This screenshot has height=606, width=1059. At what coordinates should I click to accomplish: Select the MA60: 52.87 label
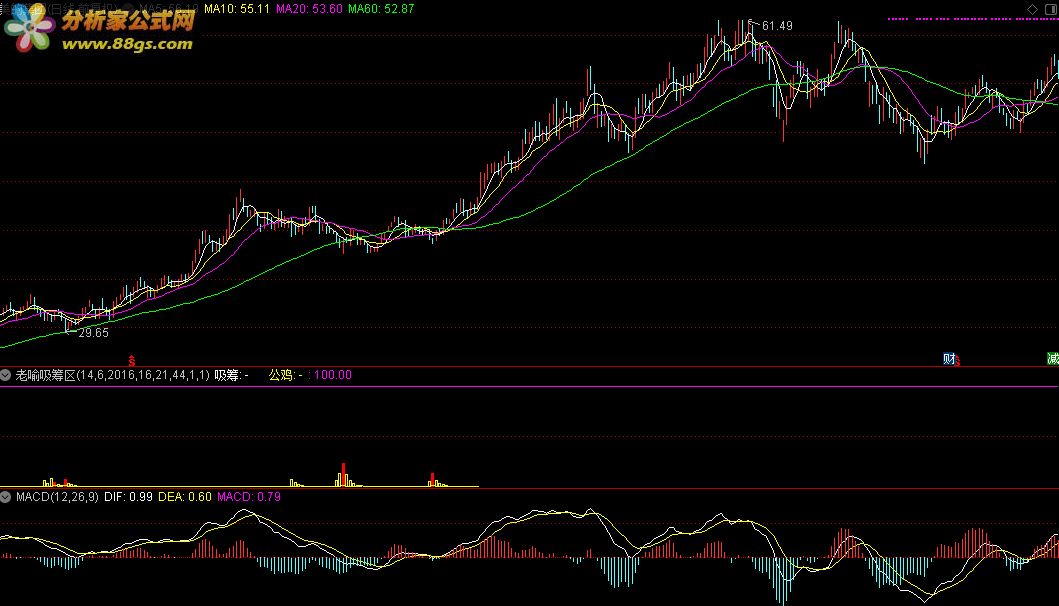pos(381,9)
